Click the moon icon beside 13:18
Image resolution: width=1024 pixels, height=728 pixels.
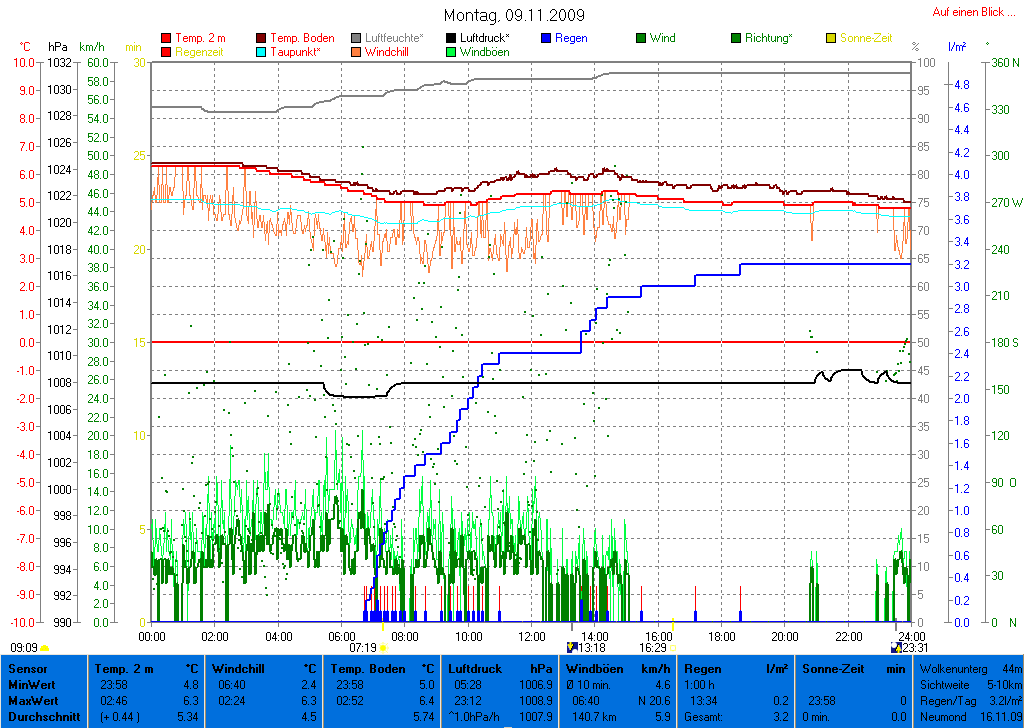pos(571,647)
